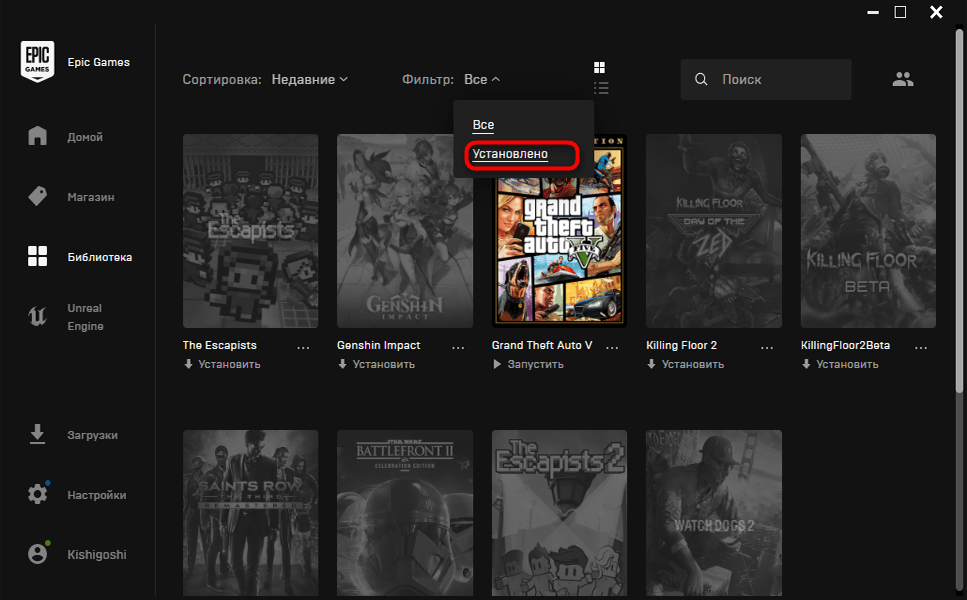
Task: Open the friends list icon
Action: (903, 79)
